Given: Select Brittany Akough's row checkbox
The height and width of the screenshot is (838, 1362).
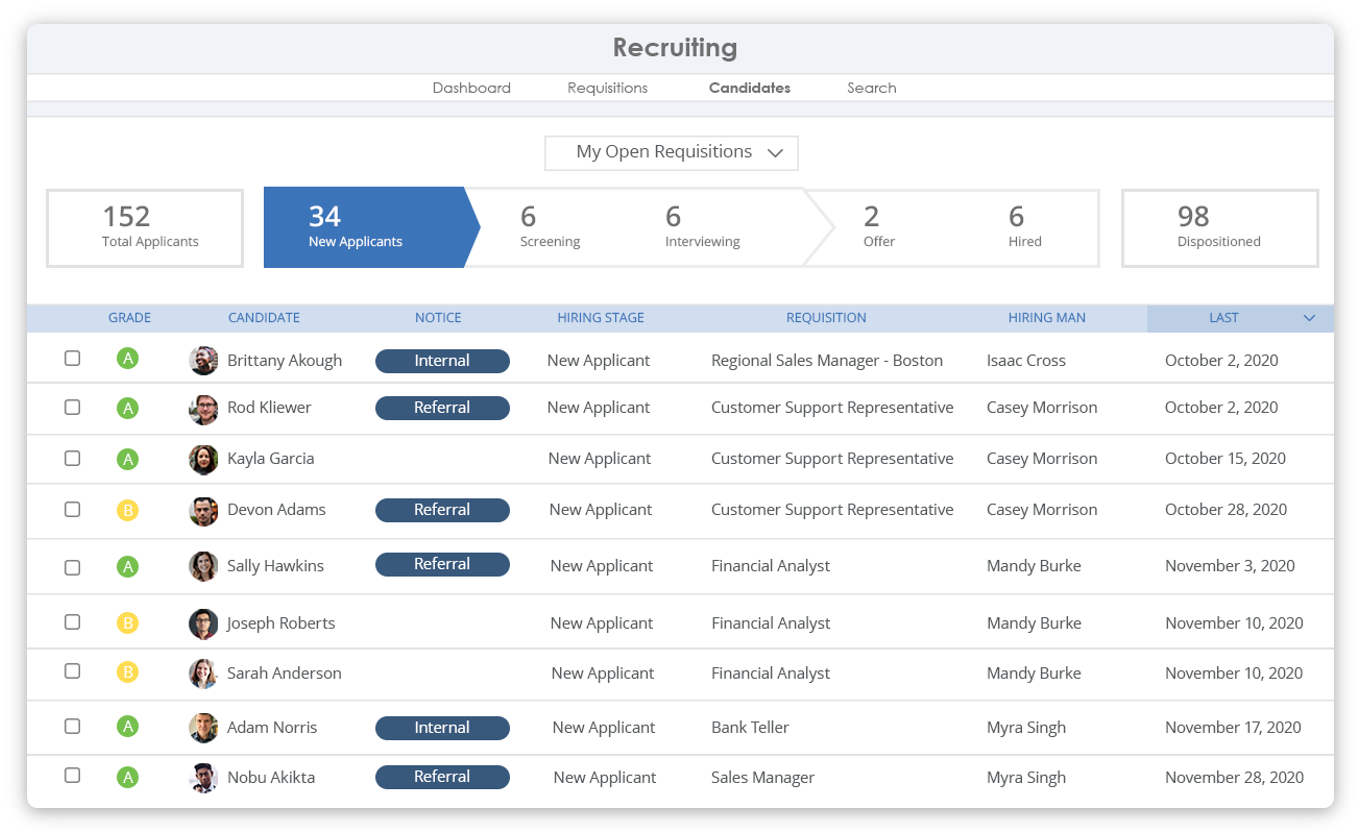Looking at the screenshot, I should click(x=72, y=357).
